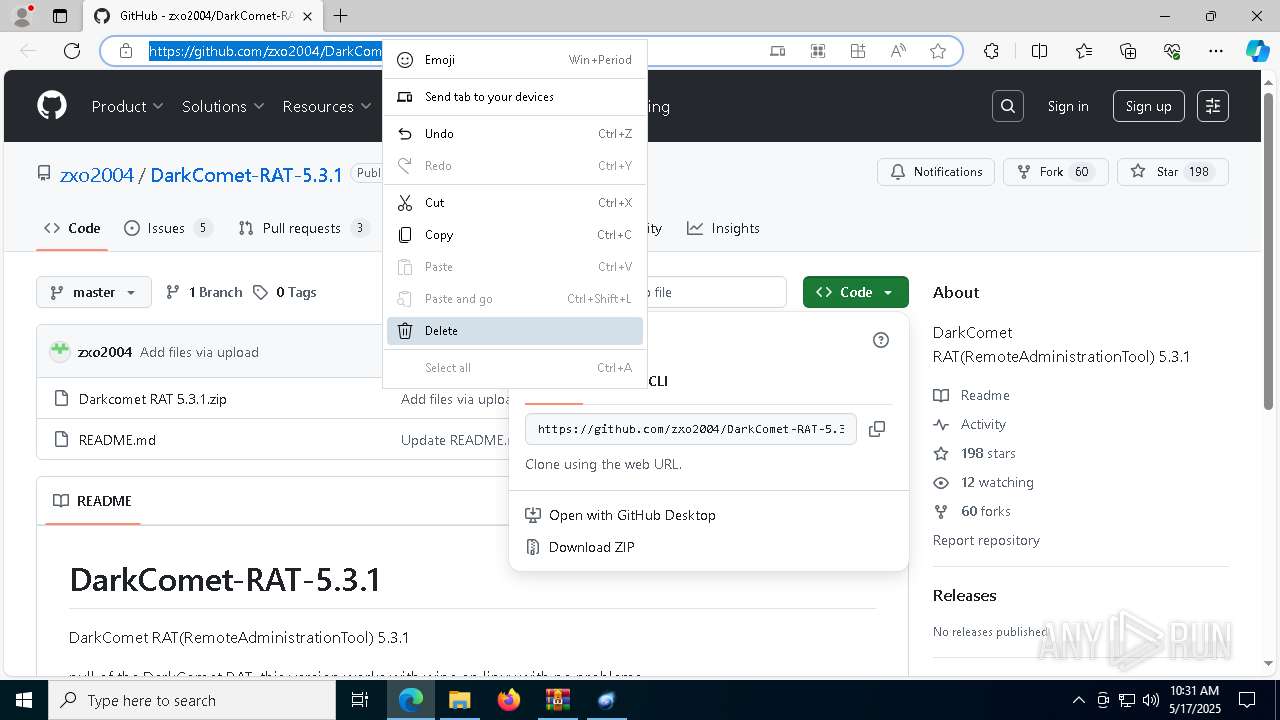Viewport: 1280px width, 720px height.
Task: Fork the repository button
Action: (1055, 172)
